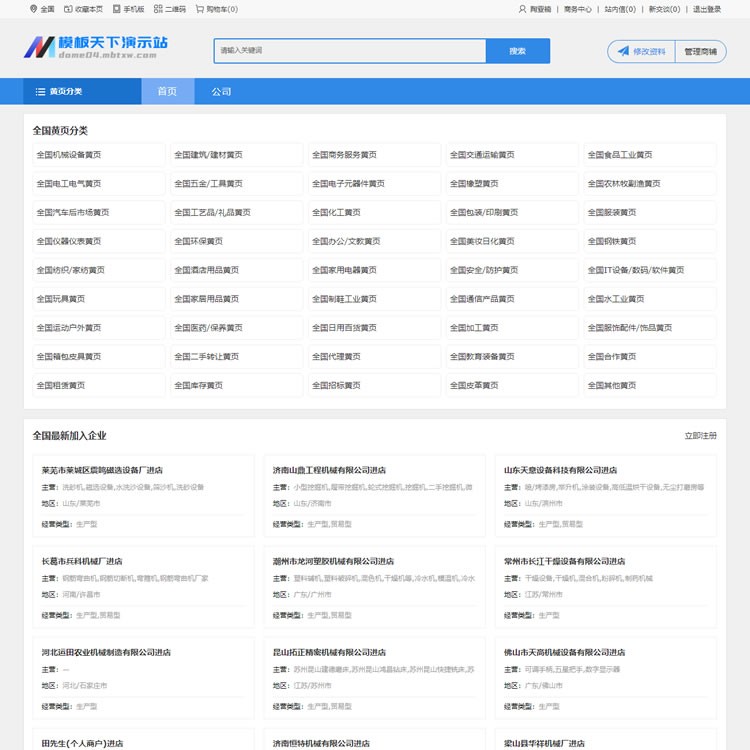Click the user profile icon in top bar
The image size is (750, 750).
coord(522,9)
